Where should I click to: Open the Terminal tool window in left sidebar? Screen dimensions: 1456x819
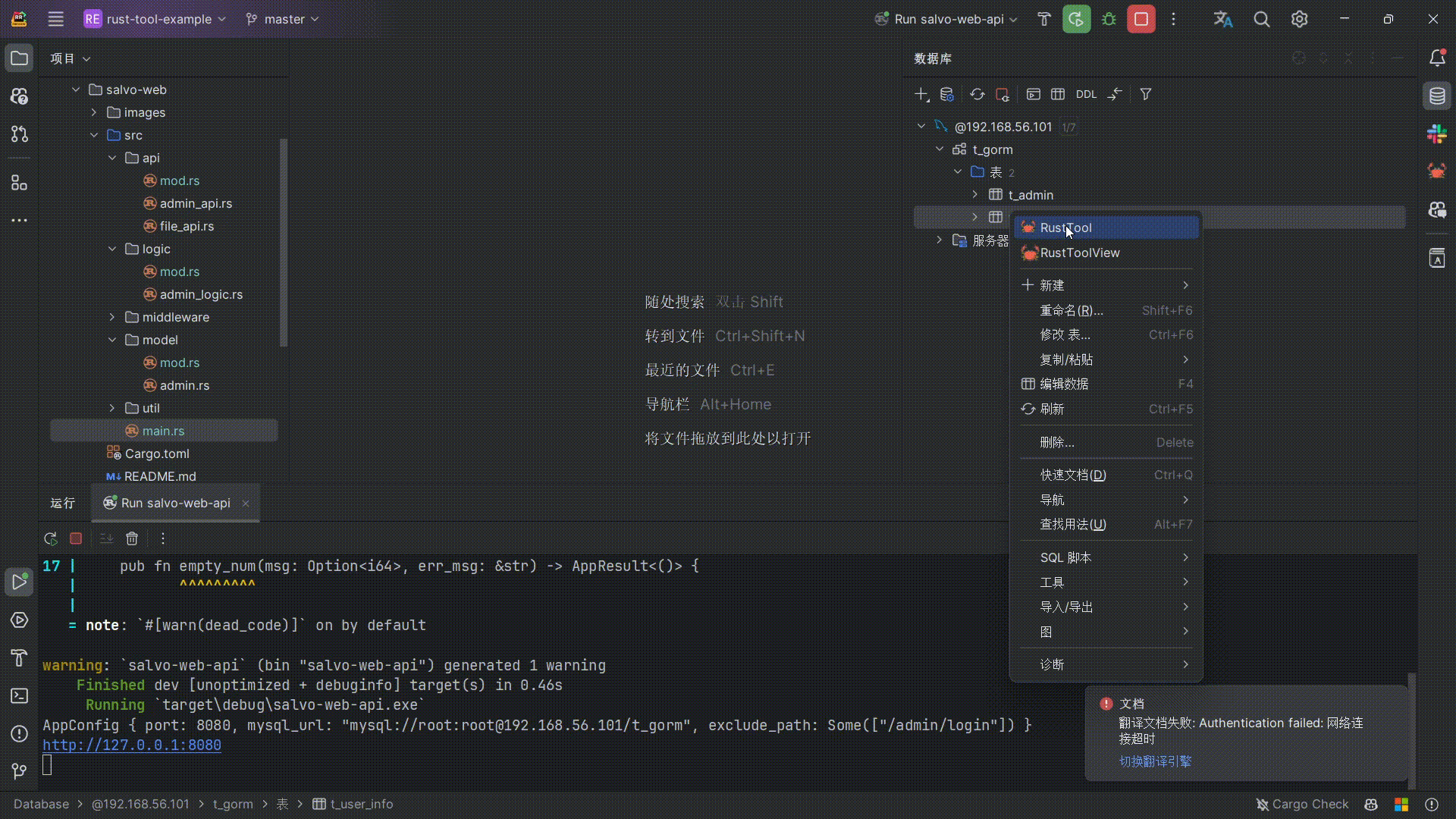coord(20,696)
